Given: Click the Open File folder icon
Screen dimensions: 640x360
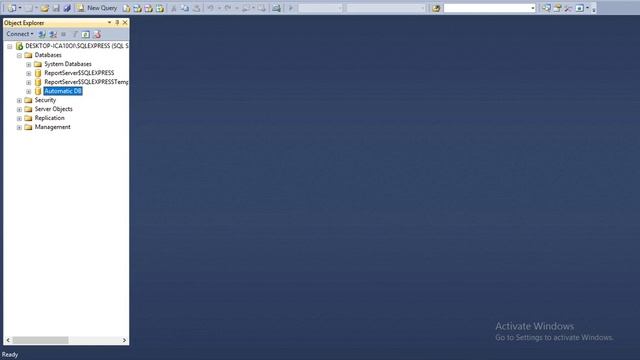Looking at the screenshot, I should [x=44, y=8].
